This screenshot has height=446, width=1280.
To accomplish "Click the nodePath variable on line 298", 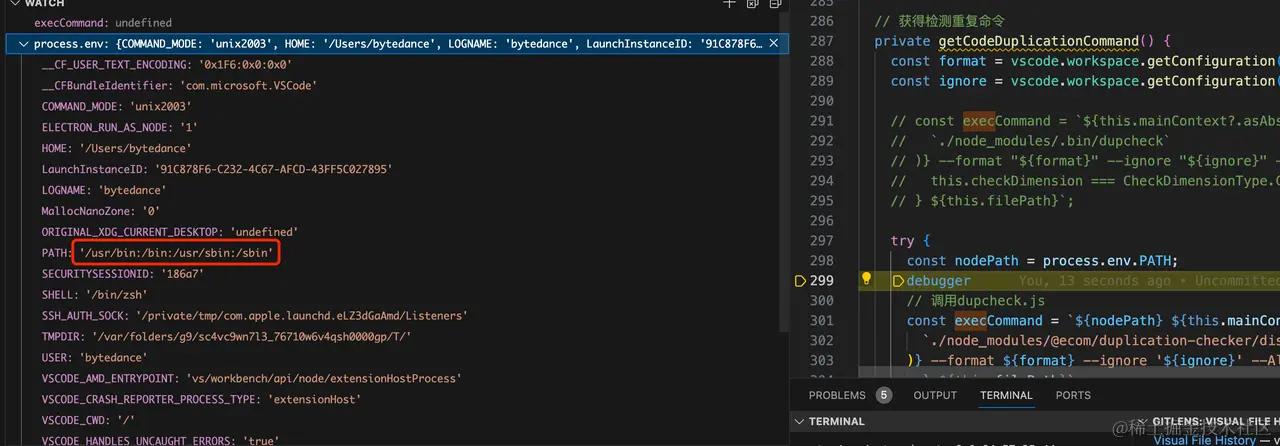I will (x=986, y=261).
